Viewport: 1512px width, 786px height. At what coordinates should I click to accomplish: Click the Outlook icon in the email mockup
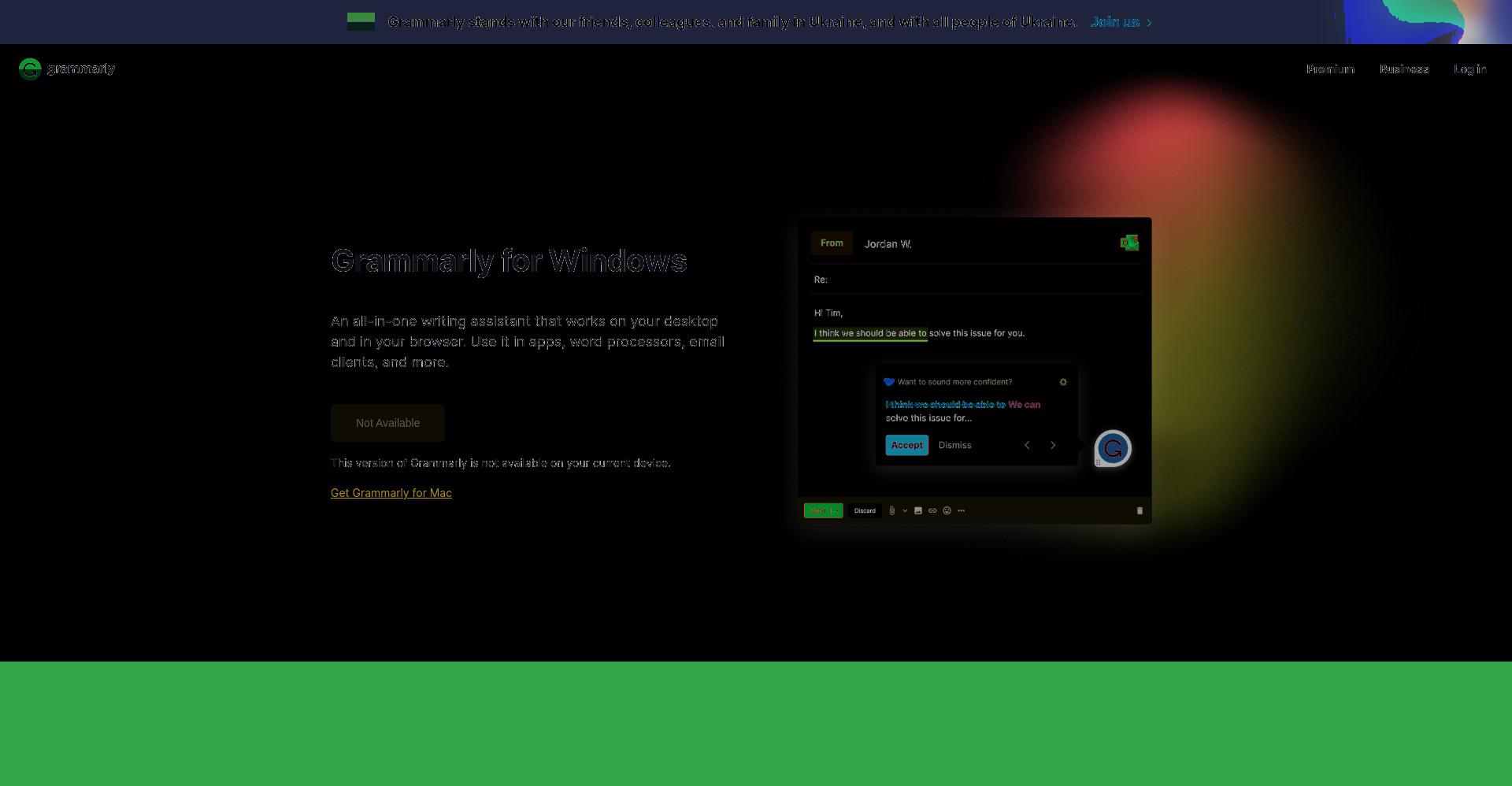1129,243
